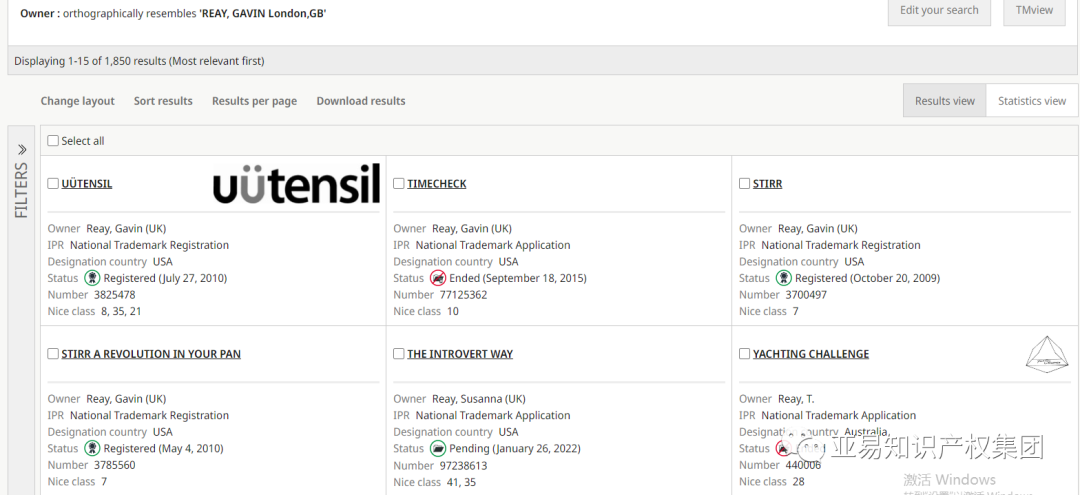Click the Registered status icon for STIRR October 2009
The image size is (1080, 495).
(784, 278)
